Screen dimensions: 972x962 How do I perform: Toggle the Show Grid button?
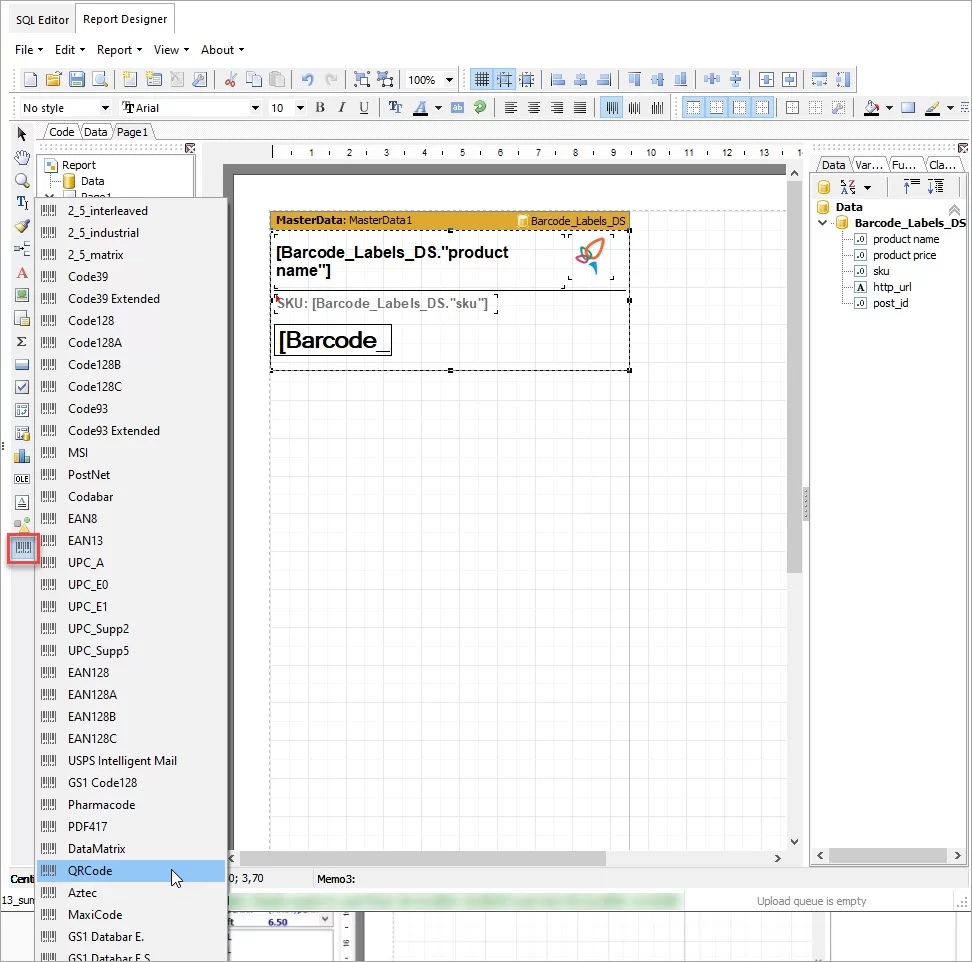(482, 80)
